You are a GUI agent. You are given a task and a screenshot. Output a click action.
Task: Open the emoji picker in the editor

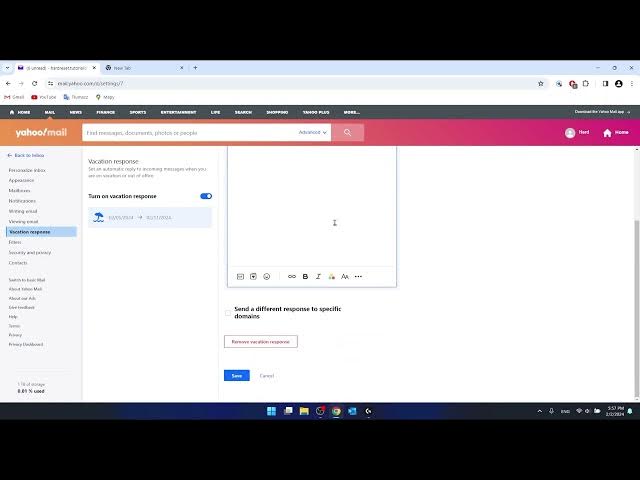267,277
